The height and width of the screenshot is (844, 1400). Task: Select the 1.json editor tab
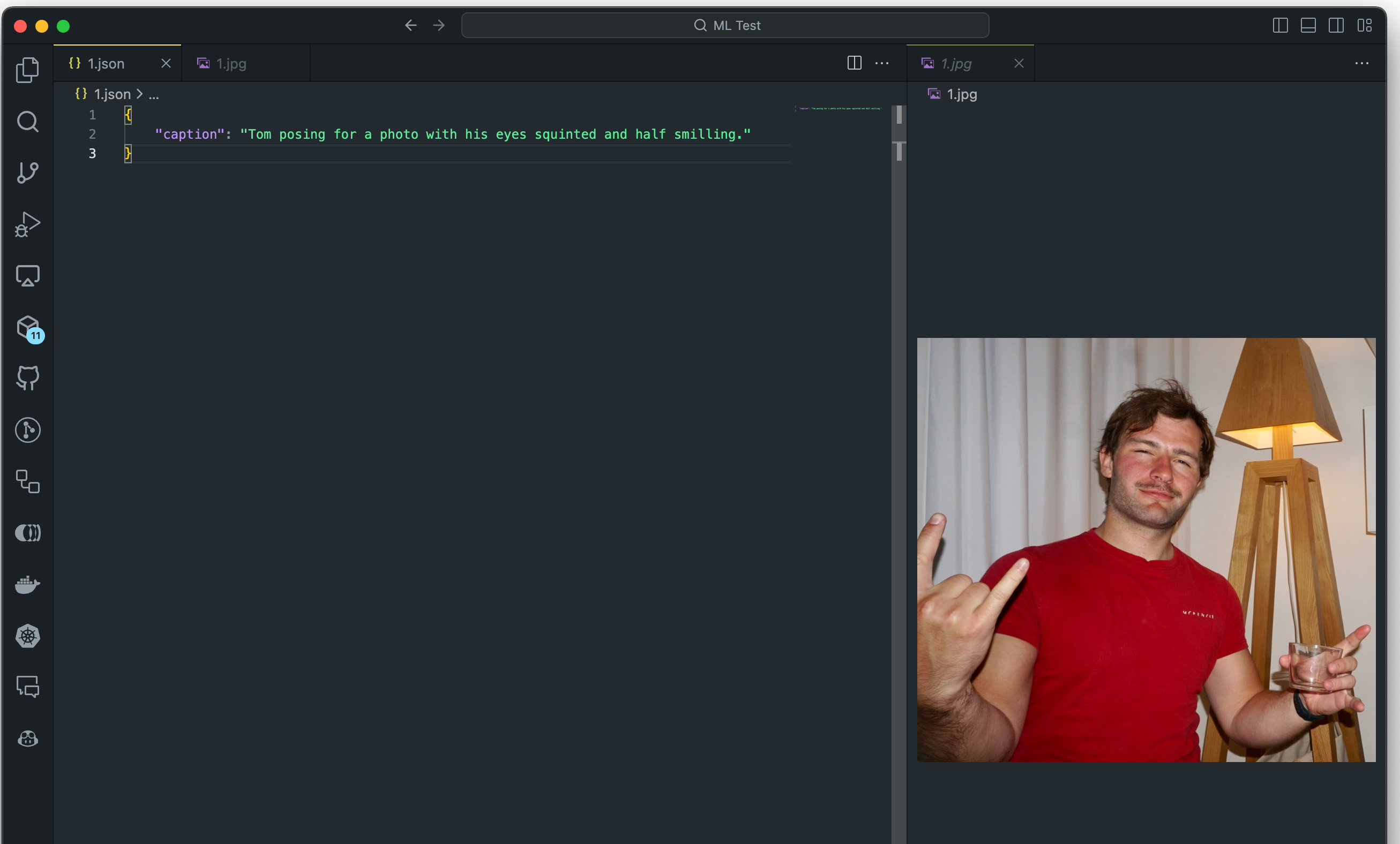[106, 64]
